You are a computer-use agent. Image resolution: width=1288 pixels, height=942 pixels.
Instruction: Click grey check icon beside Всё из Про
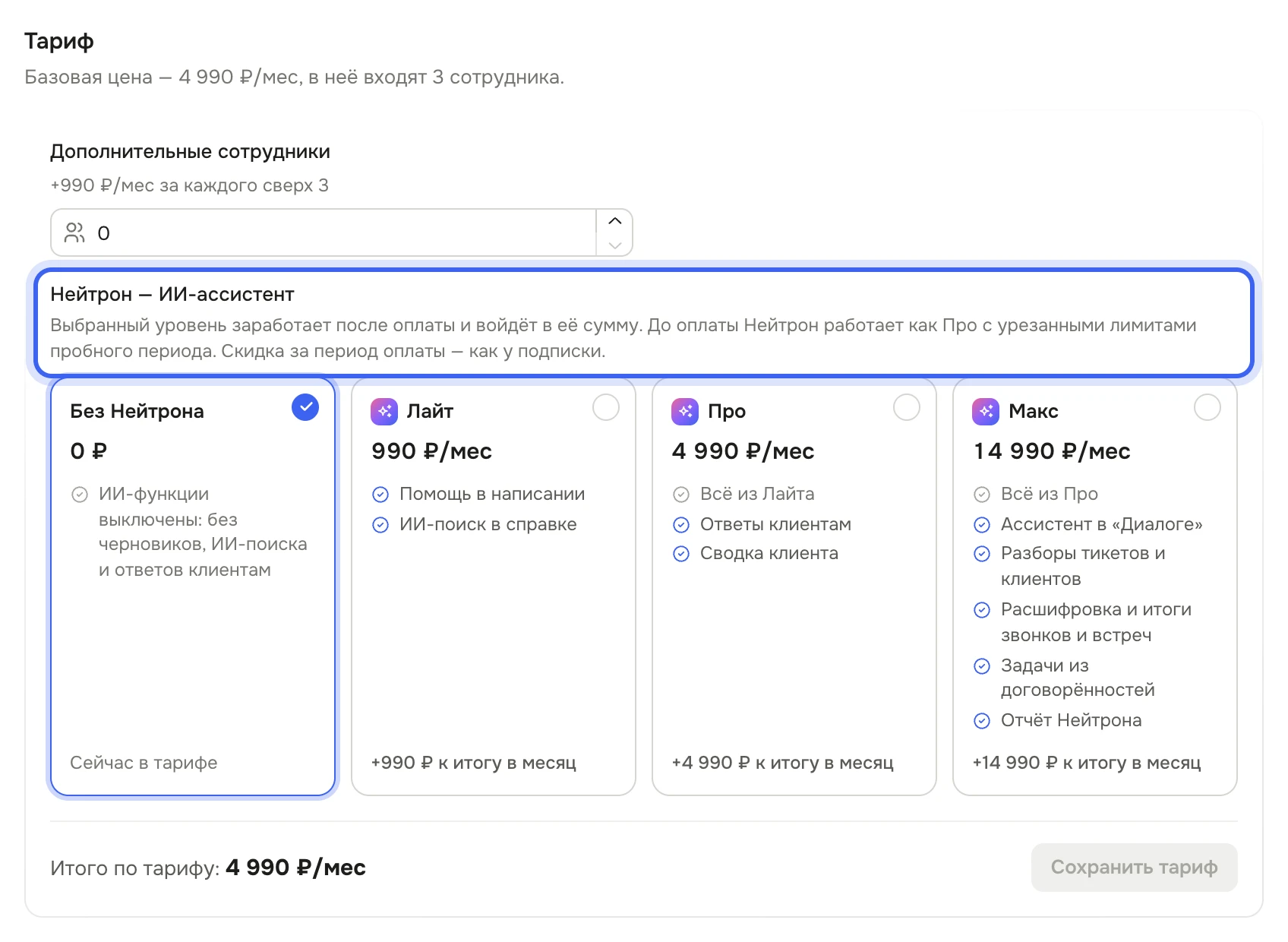pyautogui.click(x=982, y=495)
